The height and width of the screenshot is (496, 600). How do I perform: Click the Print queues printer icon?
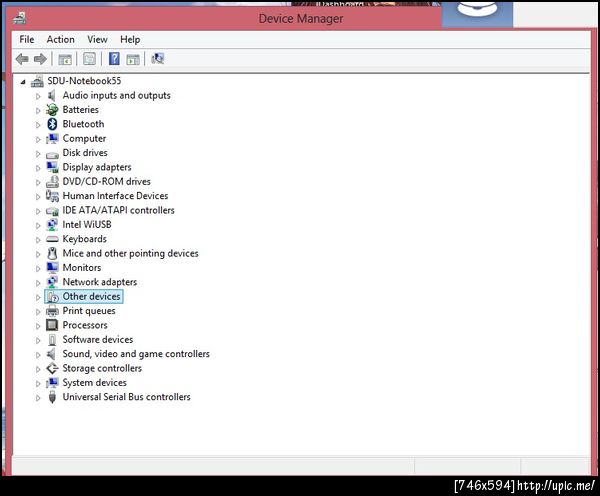point(52,311)
